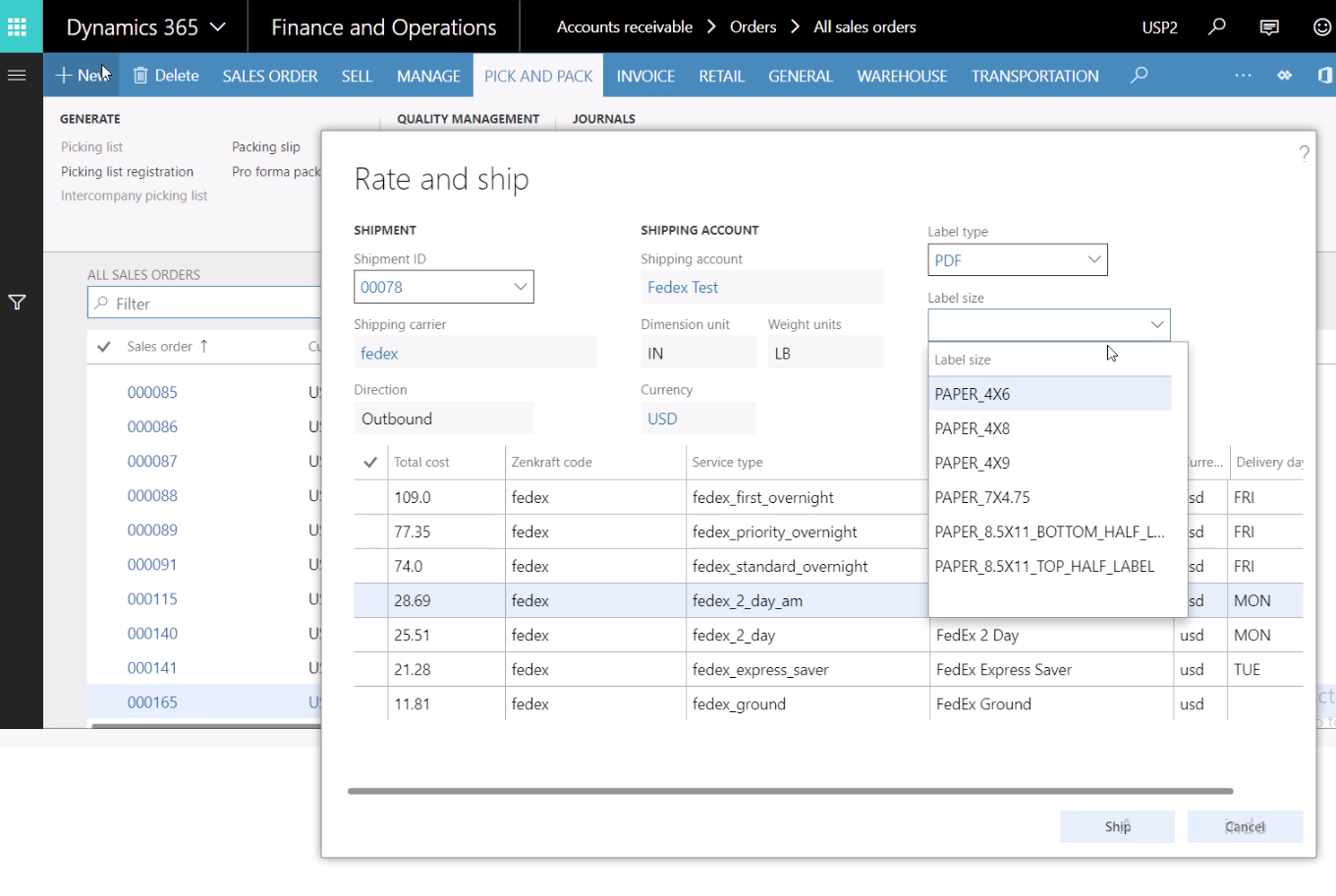Viewport: 1336px width, 896px height.
Task: Open the filter pane funnel icon
Action: 17,303
